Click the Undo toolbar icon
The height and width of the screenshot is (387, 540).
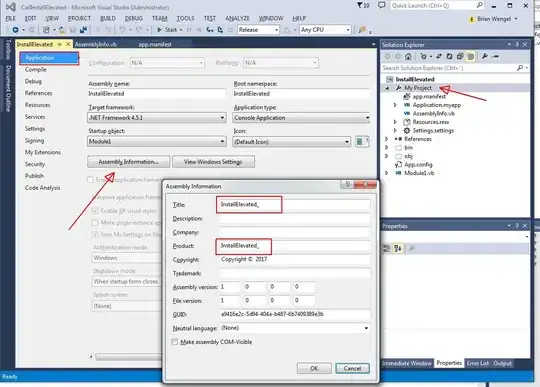(122, 30)
